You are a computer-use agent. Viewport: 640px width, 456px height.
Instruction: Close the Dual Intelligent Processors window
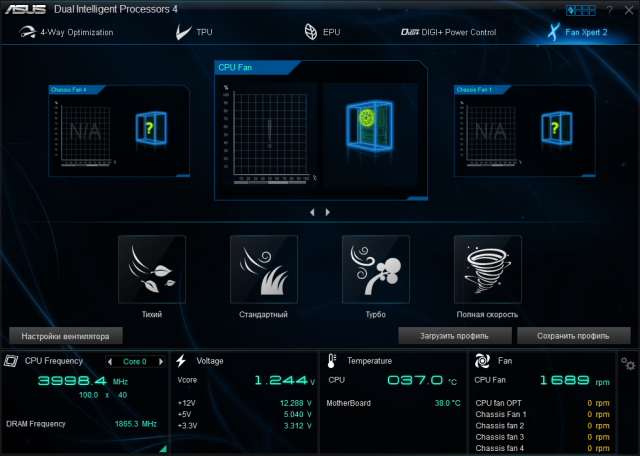click(x=629, y=10)
